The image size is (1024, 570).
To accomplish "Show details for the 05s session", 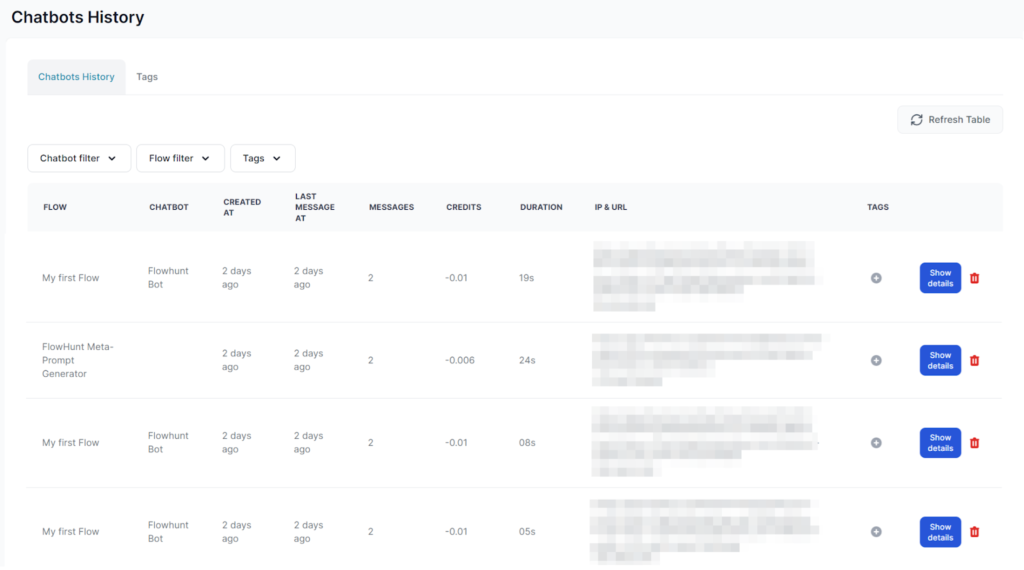I will pyautogui.click(x=940, y=532).
